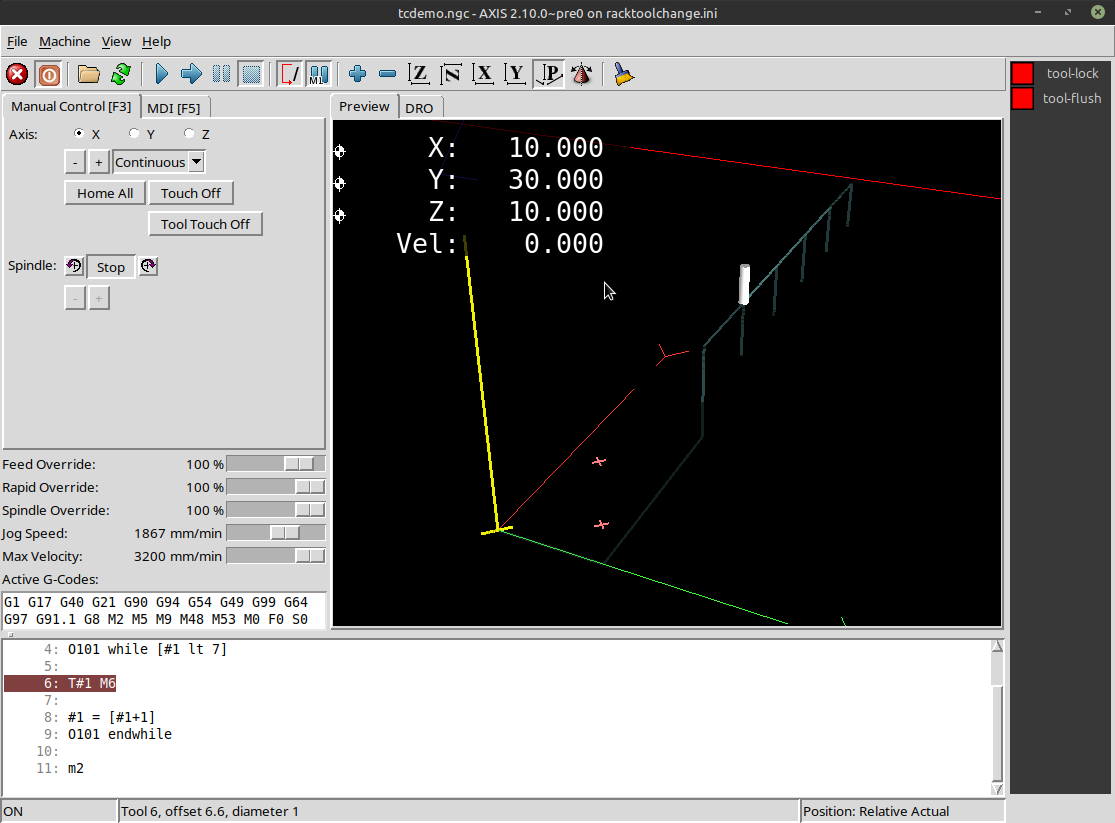Start spindle clockwise with the right rotation icon
This screenshot has height=823, width=1115.
[148, 266]
